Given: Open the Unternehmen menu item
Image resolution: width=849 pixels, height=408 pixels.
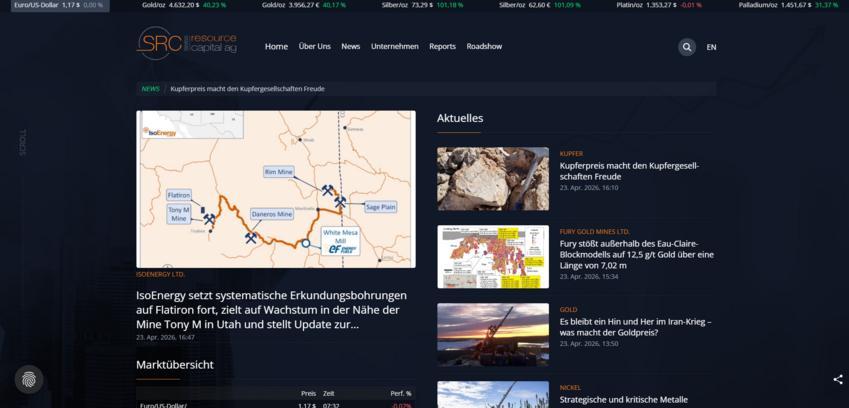Looking at the screenshot, I should point(394,47).
